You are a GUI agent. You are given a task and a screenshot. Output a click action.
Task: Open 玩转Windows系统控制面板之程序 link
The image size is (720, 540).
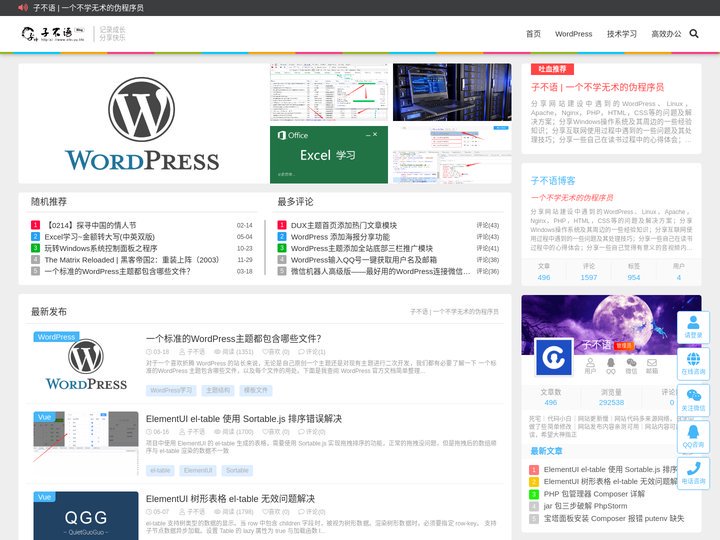pyautogui.click(x=101, y=248)
